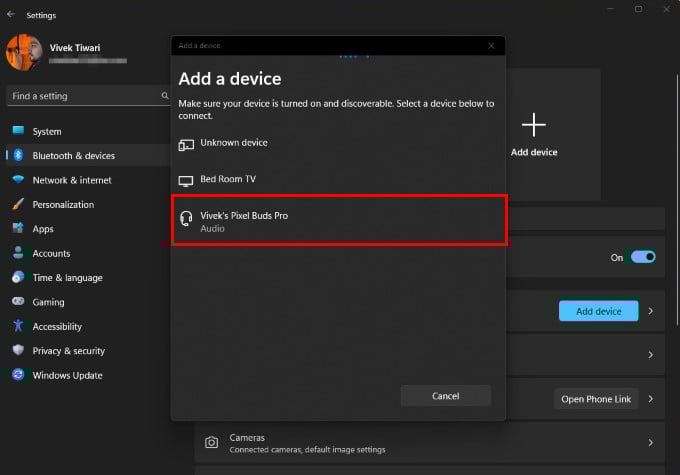
Task: Click the Unknown device icon
Action: 186,144
